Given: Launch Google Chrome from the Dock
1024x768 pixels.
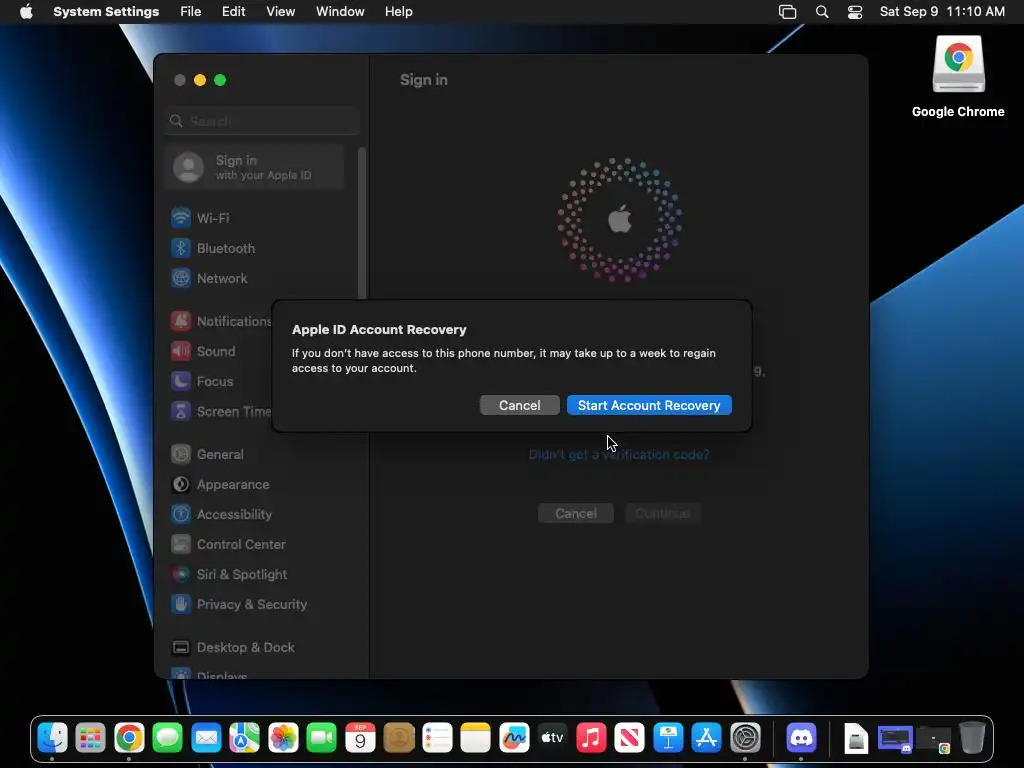Looking at the screenshot, I should click(129, 738).
